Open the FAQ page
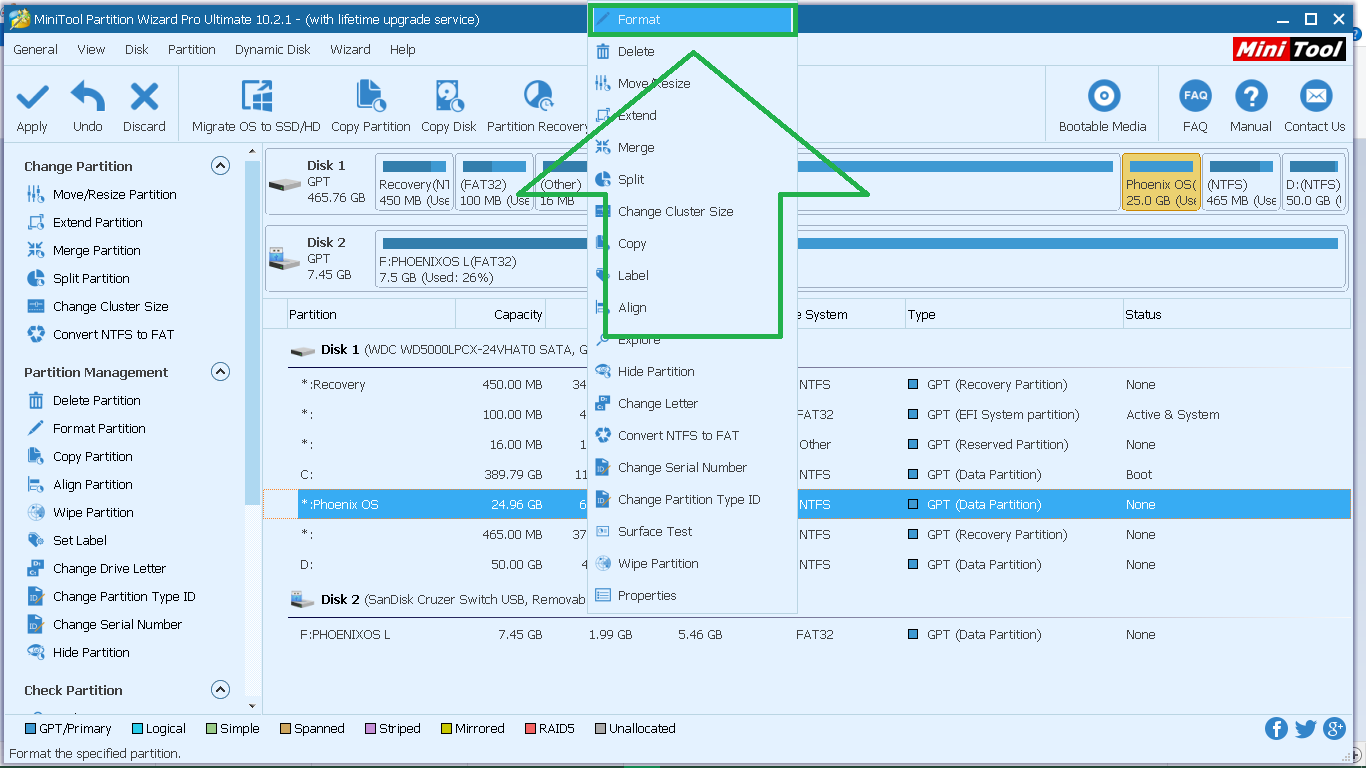1366x768 pixels. tap(1195, 106)
